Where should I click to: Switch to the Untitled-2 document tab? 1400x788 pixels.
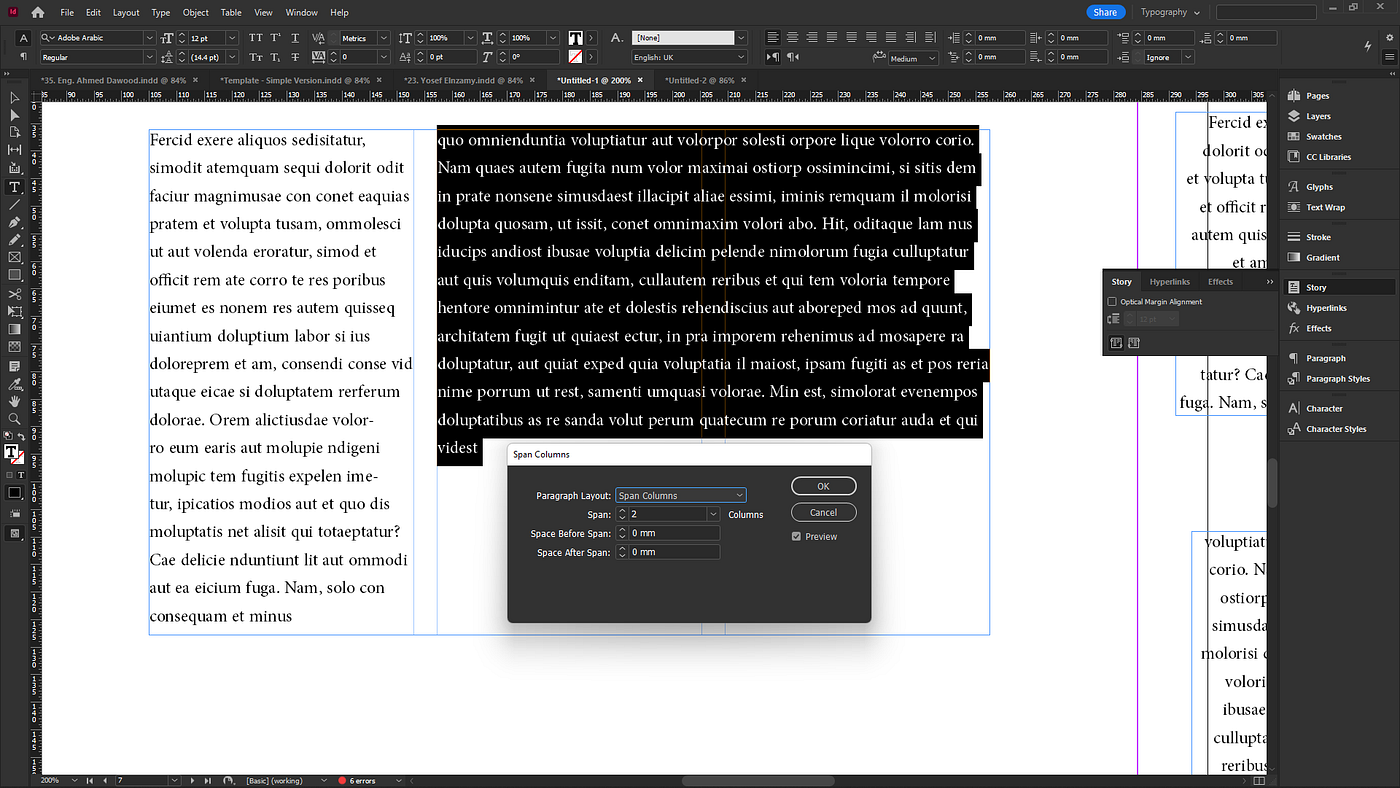click(x=700, y=80)
